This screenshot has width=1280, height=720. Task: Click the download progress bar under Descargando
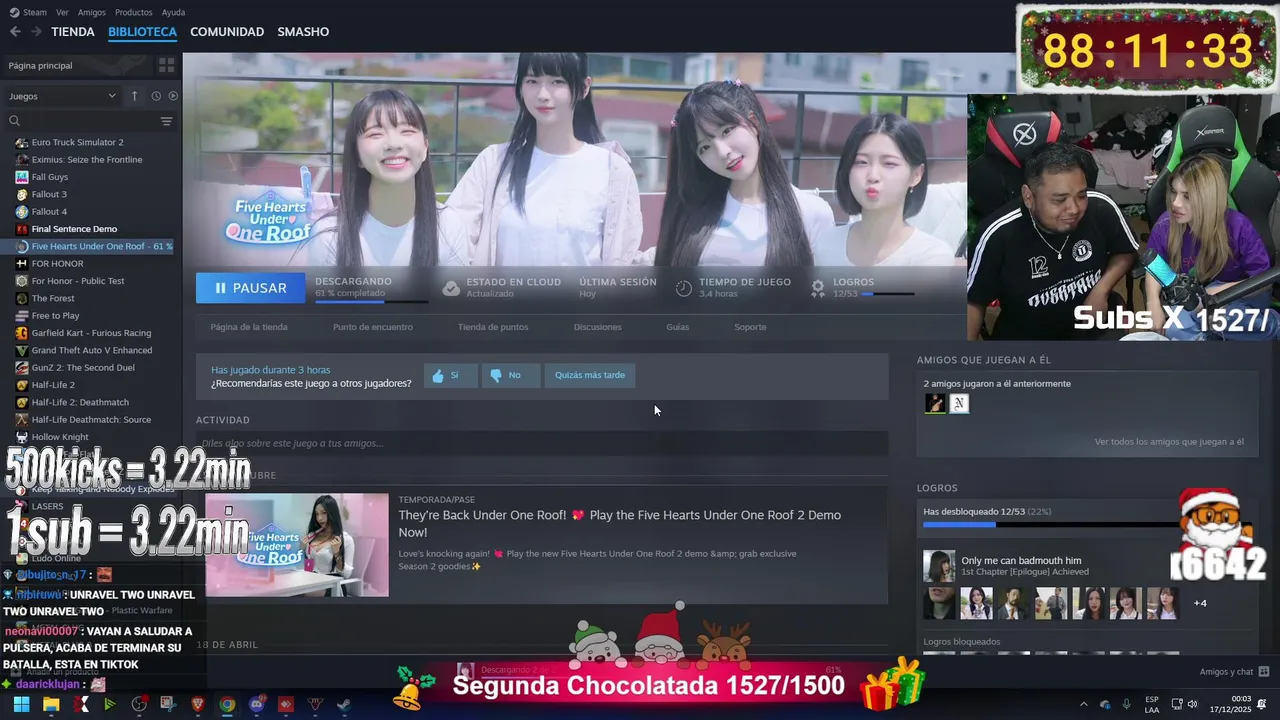(x=372, y=301)
